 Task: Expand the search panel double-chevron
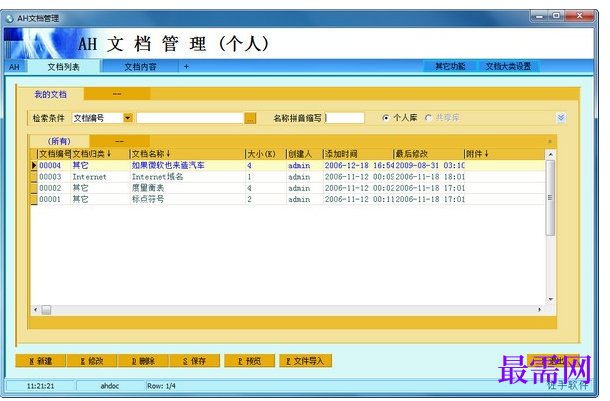(561, 117)
